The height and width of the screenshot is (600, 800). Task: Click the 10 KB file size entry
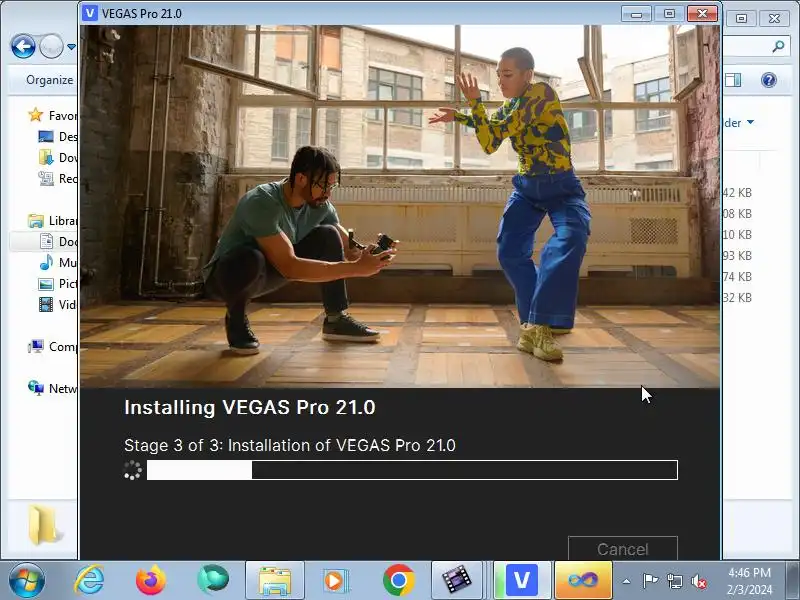pos(737,234)
